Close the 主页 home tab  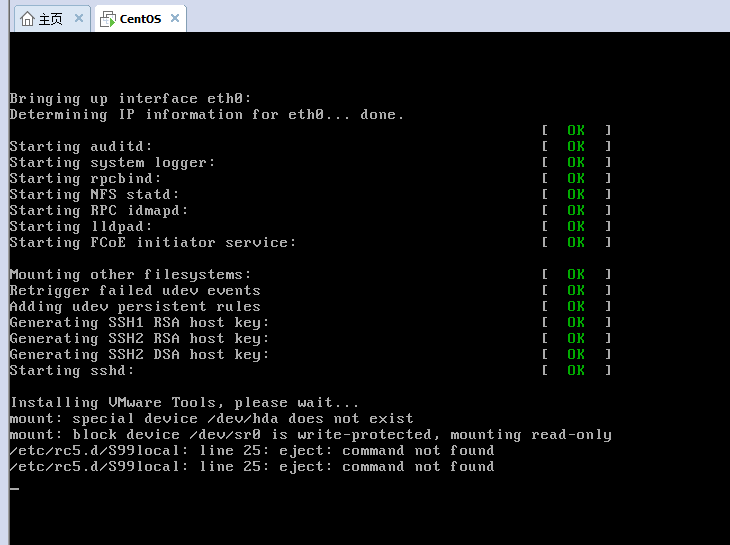(x=79, y=18)
